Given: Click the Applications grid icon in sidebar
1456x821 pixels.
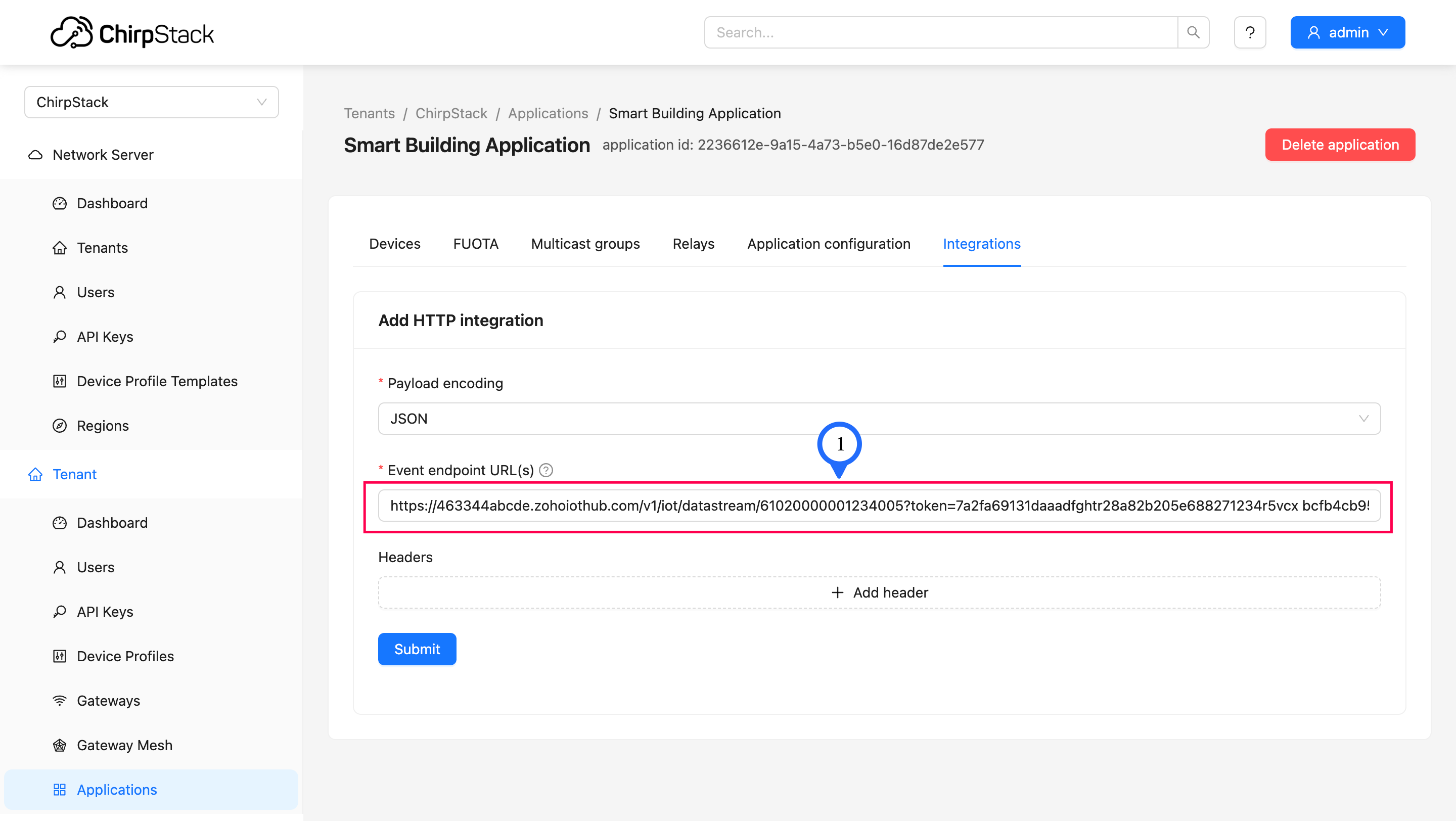Looking at the screenshot, I should click(x=59, y=789).
